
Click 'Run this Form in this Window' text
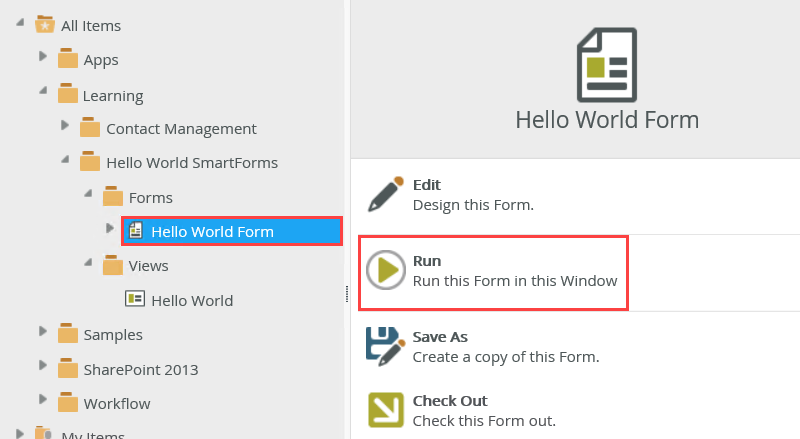click(x=515, y=281)
